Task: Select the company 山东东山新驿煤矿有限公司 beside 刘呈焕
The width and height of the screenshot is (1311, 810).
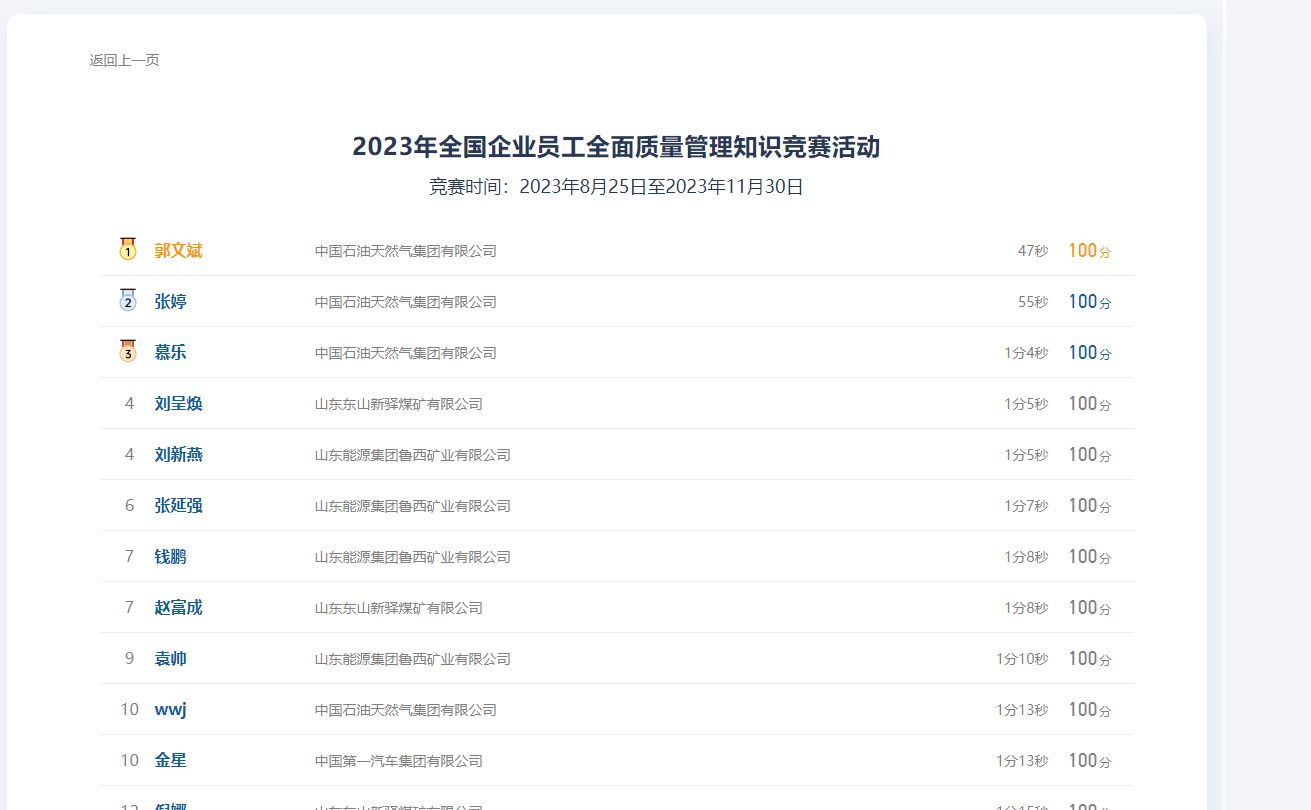Action: point(399,404)
